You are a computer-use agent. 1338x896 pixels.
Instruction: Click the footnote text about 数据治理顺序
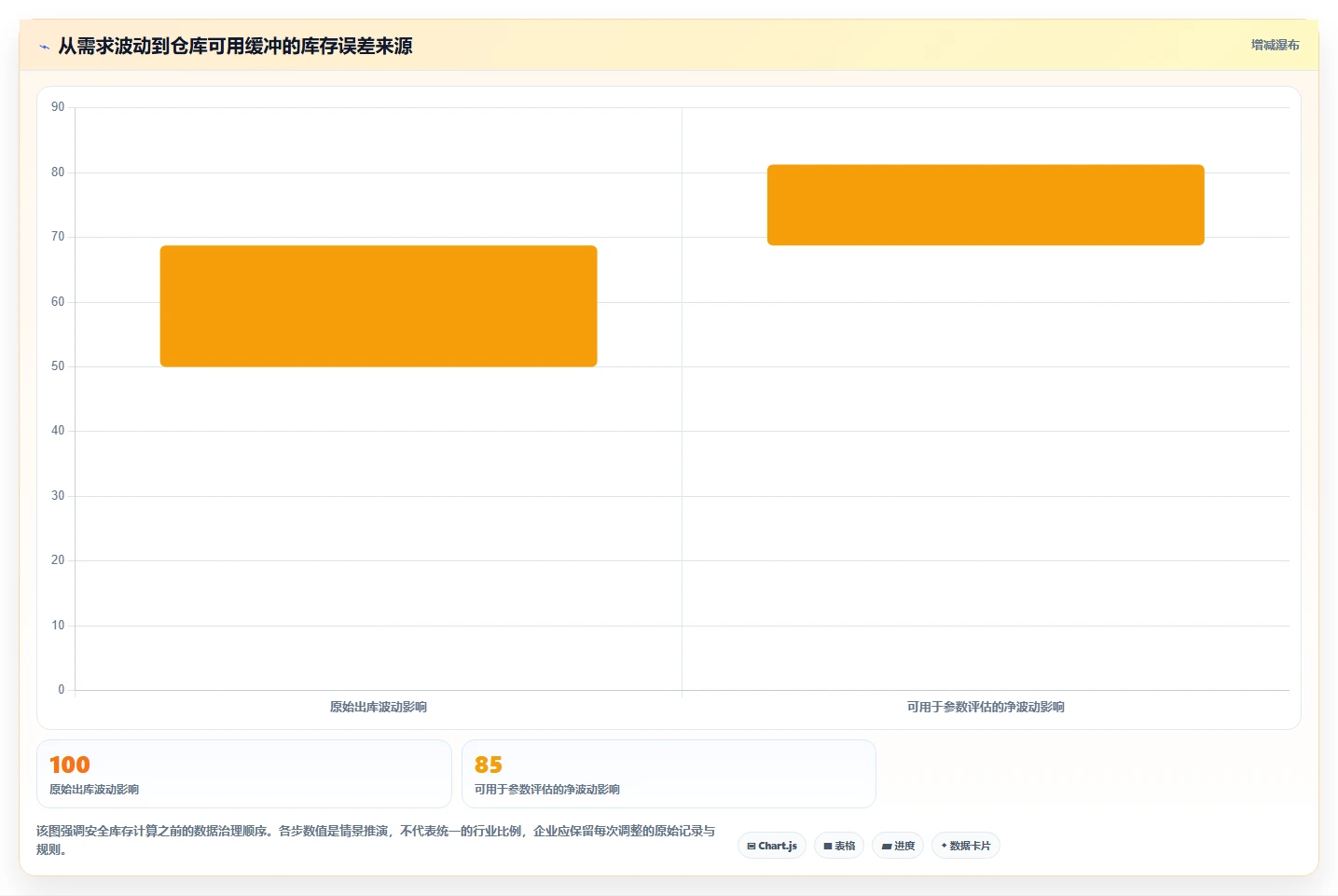click(x=376, y=840)
